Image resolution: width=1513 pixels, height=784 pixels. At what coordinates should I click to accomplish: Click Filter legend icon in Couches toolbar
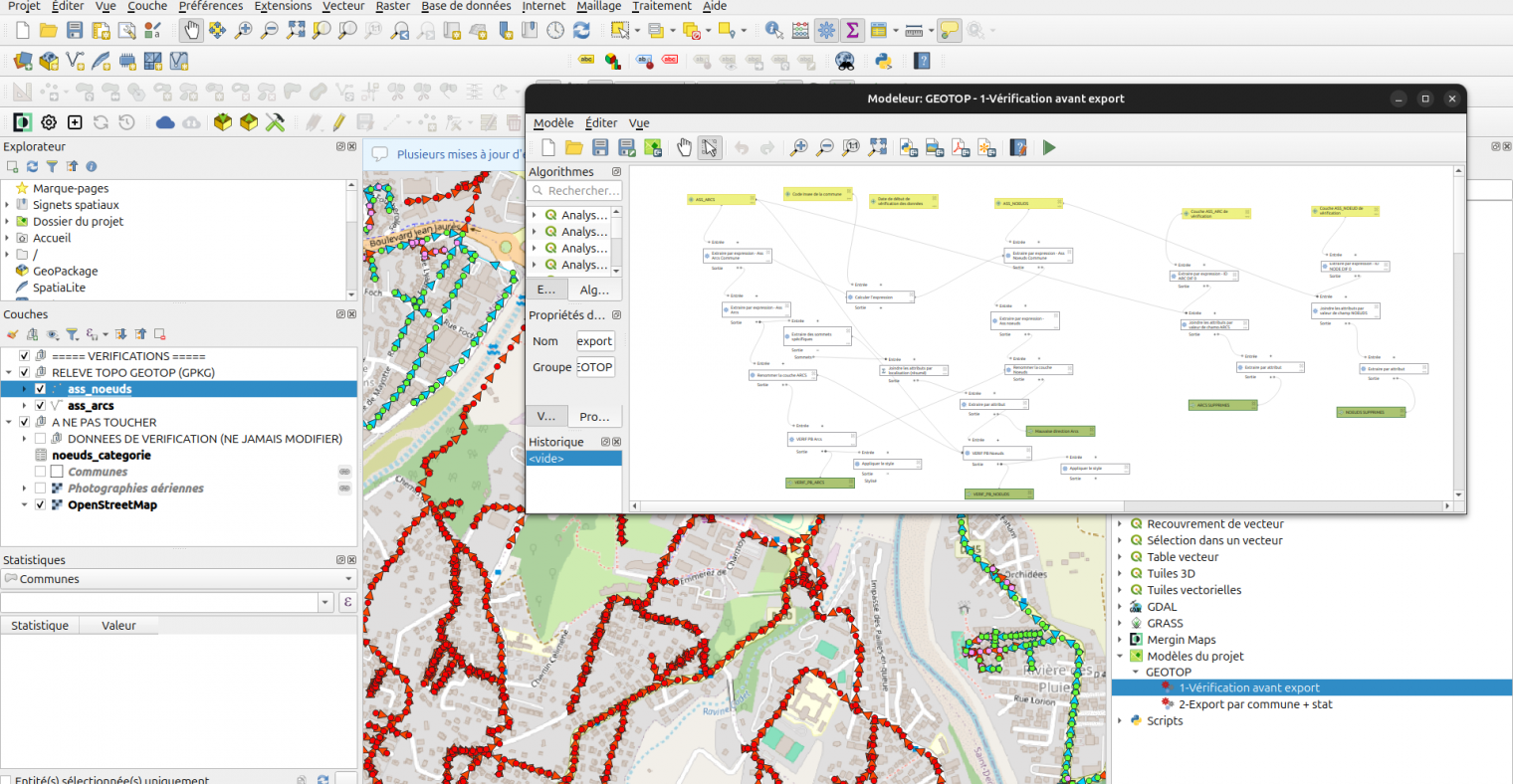tap(72, 334)
